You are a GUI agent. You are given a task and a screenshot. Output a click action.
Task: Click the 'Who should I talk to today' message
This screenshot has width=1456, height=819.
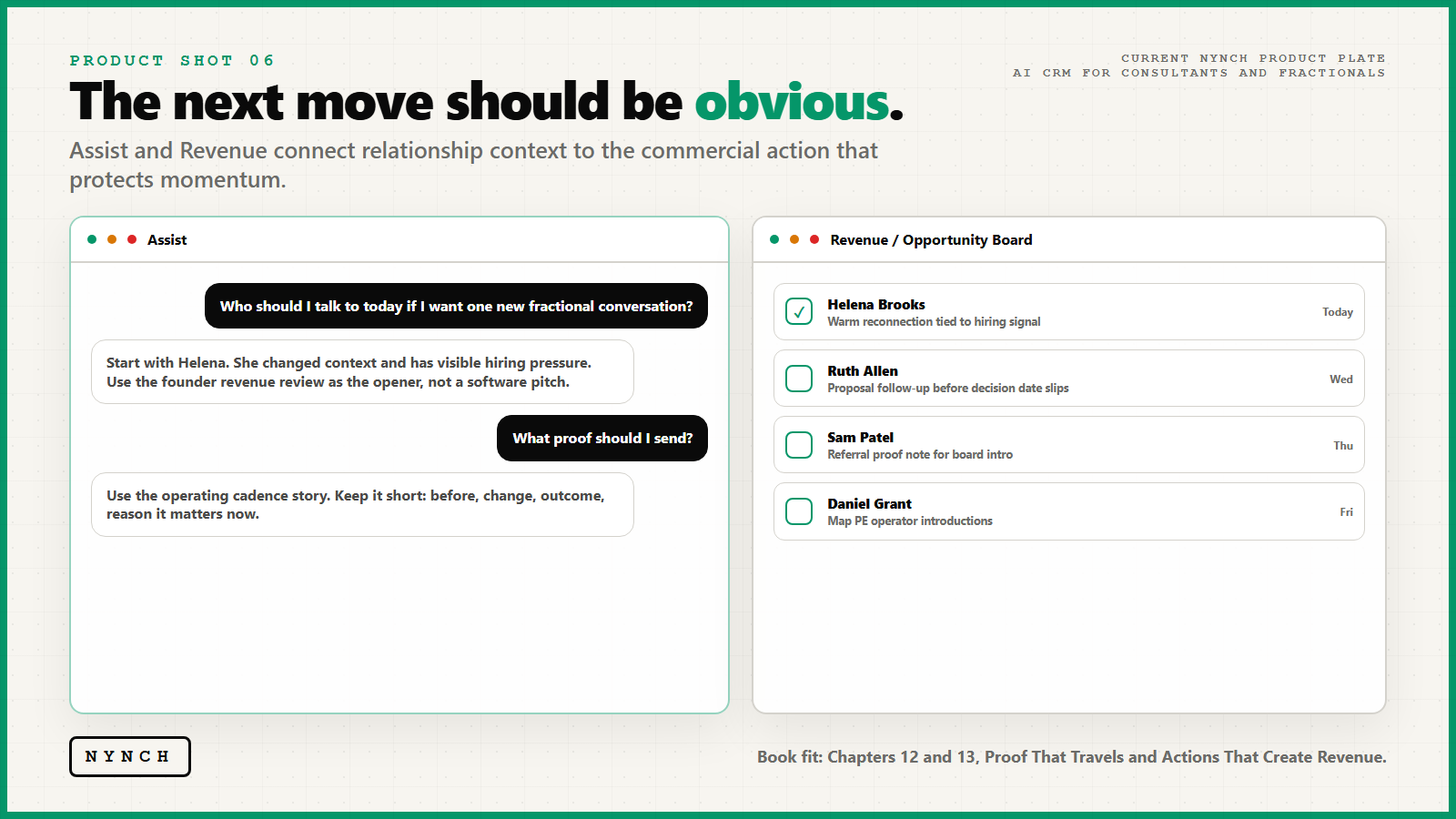[x=456, y=306]
